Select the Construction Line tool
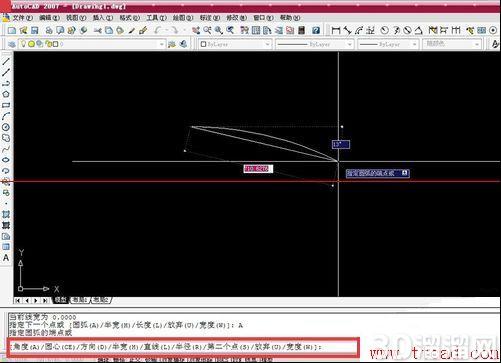Screen dimensions: 501x363 (6, 72)
